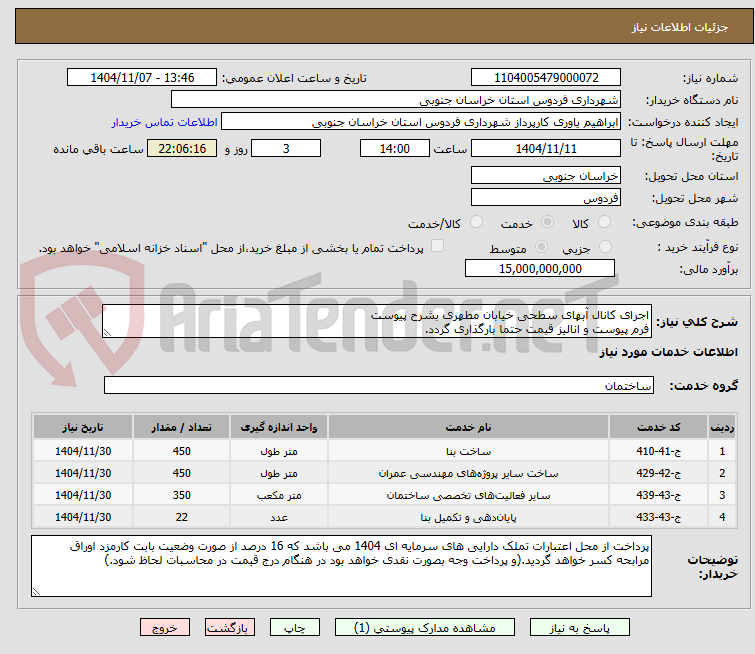The image size is (755, 654).
Task: Click the general need description text area
Action: pyautogui.click(x=377, y=321)
